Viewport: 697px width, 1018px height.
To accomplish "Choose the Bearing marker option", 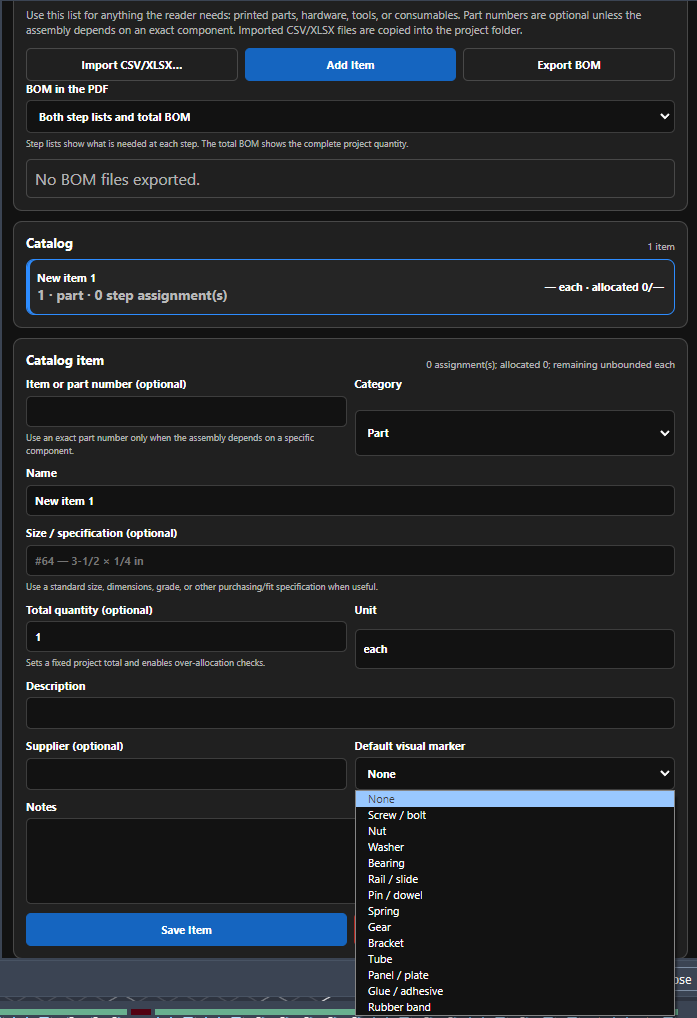I will (x=515, y=863).
